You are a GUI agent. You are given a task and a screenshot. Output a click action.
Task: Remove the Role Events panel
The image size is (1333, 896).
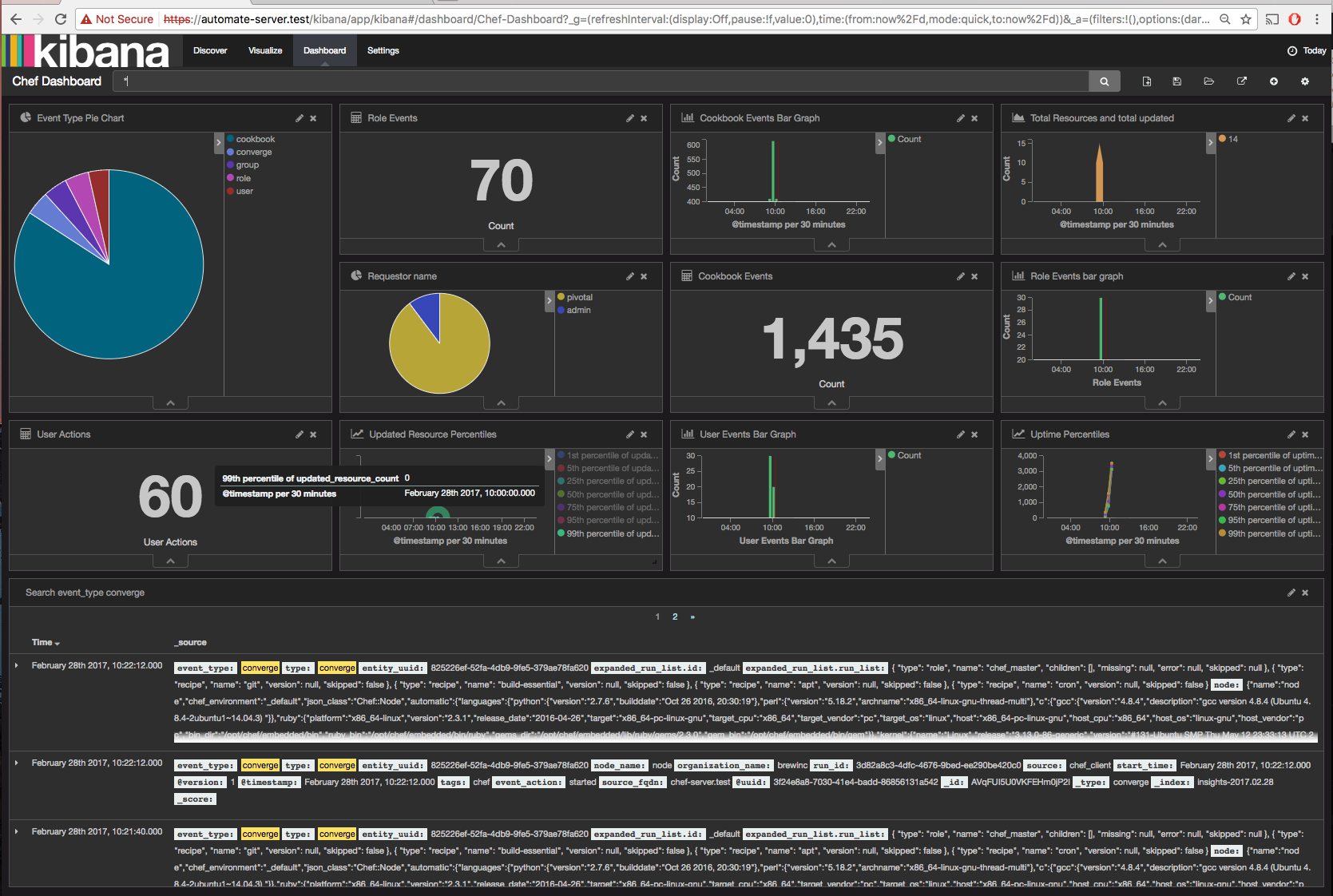644,118
